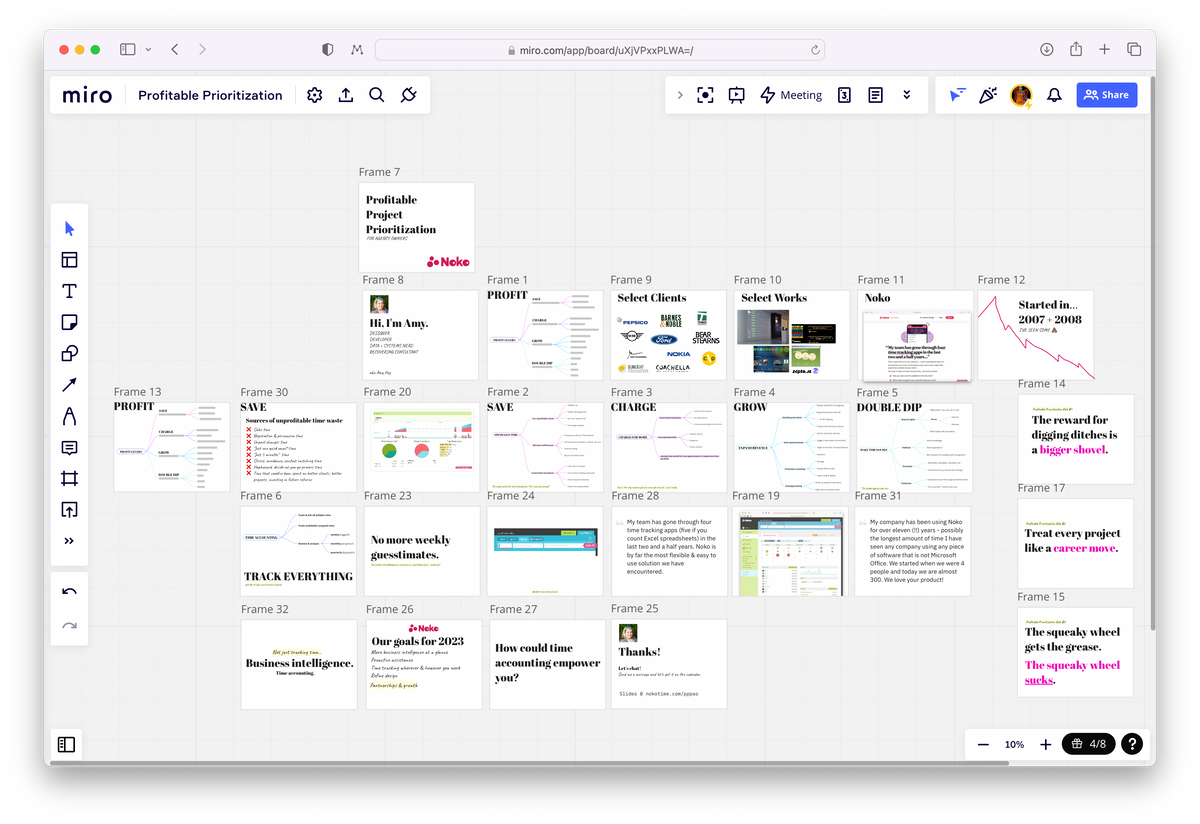
Task: Show Safari tab overview
Action: coord(1134,49)
